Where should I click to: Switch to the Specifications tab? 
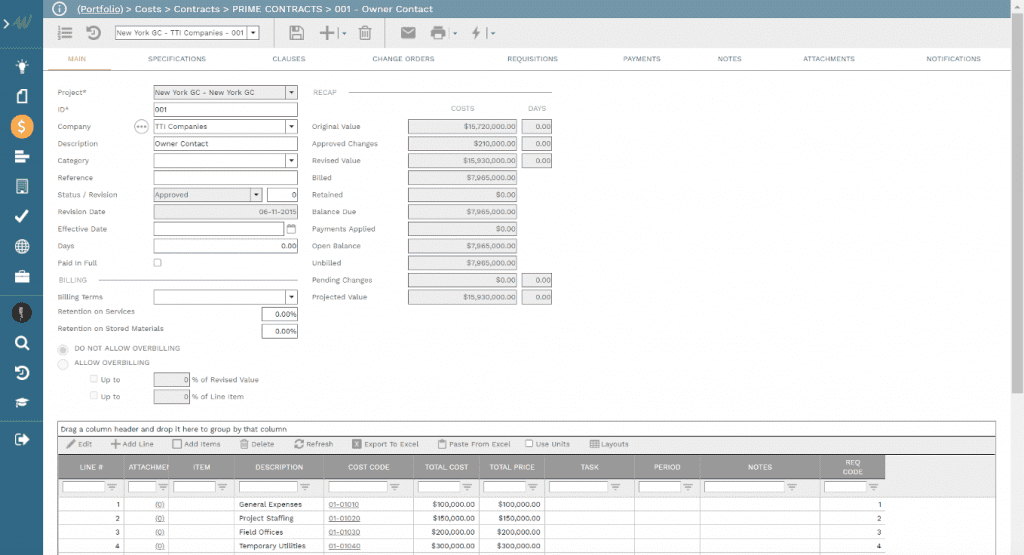[176, 59]
